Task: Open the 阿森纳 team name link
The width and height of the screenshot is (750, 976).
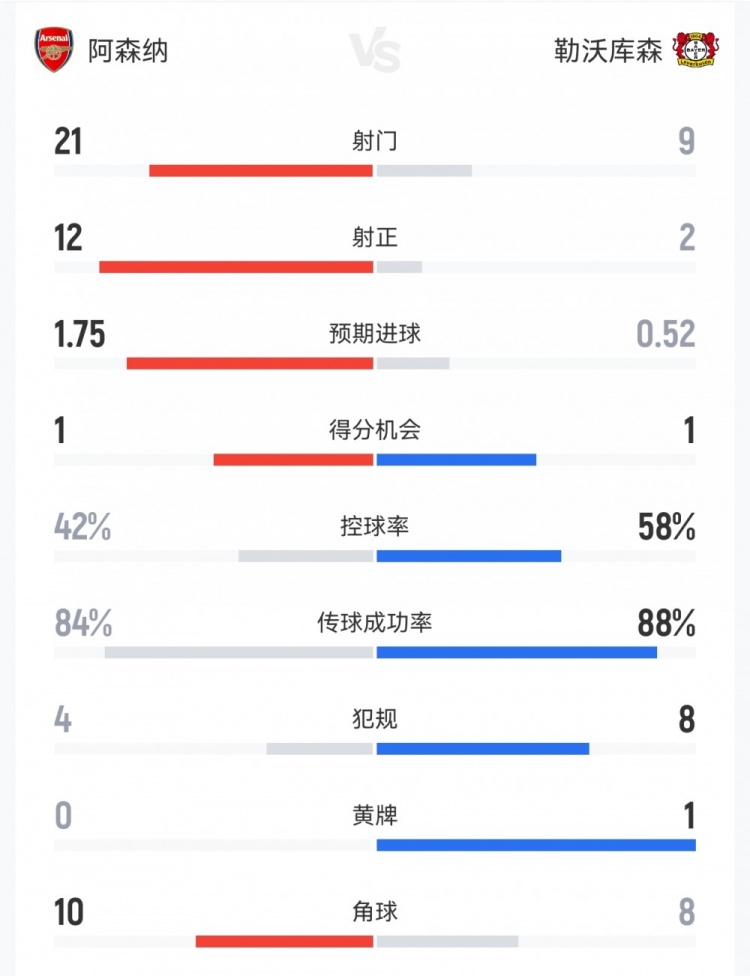Action: (128, 51)
